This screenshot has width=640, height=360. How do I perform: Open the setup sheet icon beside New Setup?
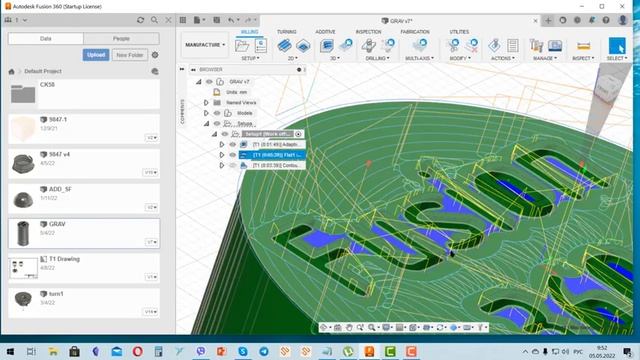(261, 46)
